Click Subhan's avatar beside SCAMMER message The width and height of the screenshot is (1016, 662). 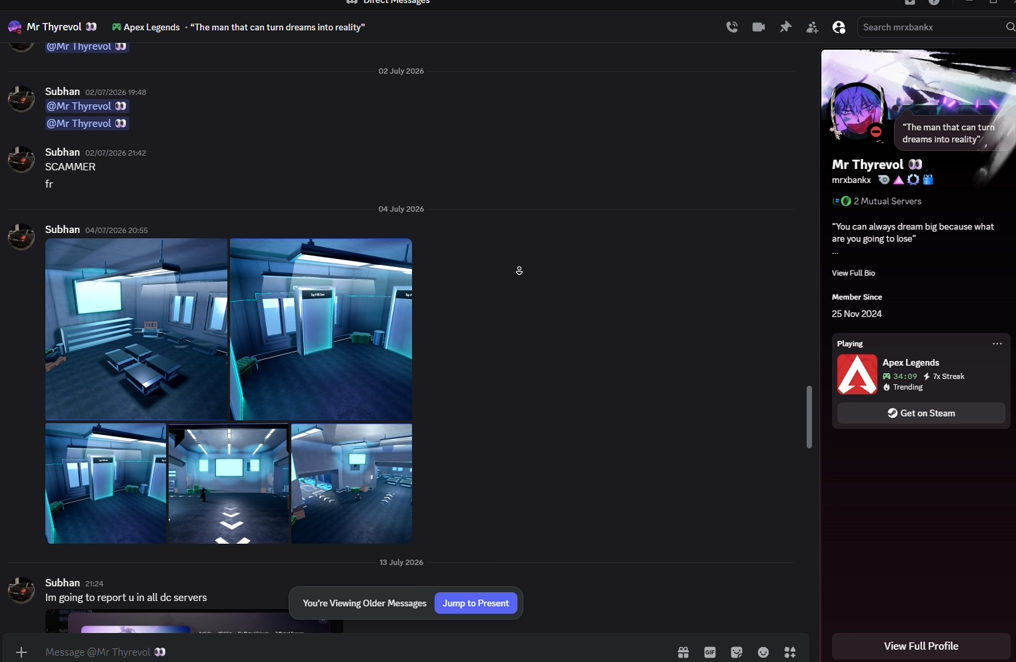click(x=21, y=159)
